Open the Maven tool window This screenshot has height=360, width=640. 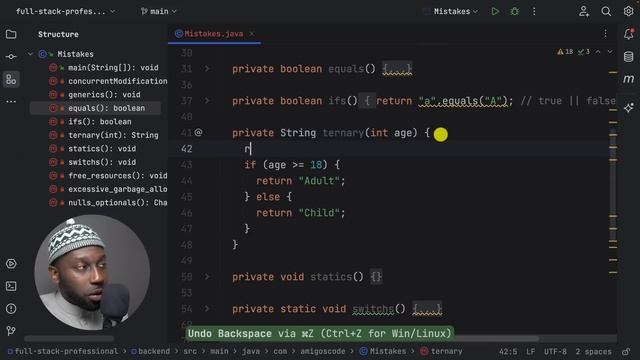click(629, 79)
